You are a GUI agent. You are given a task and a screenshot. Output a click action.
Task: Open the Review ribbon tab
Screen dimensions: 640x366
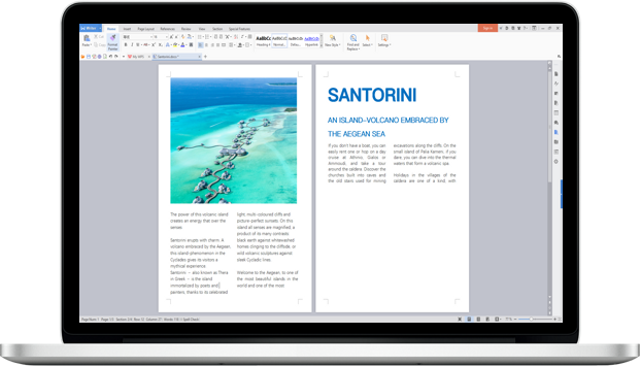186,29
